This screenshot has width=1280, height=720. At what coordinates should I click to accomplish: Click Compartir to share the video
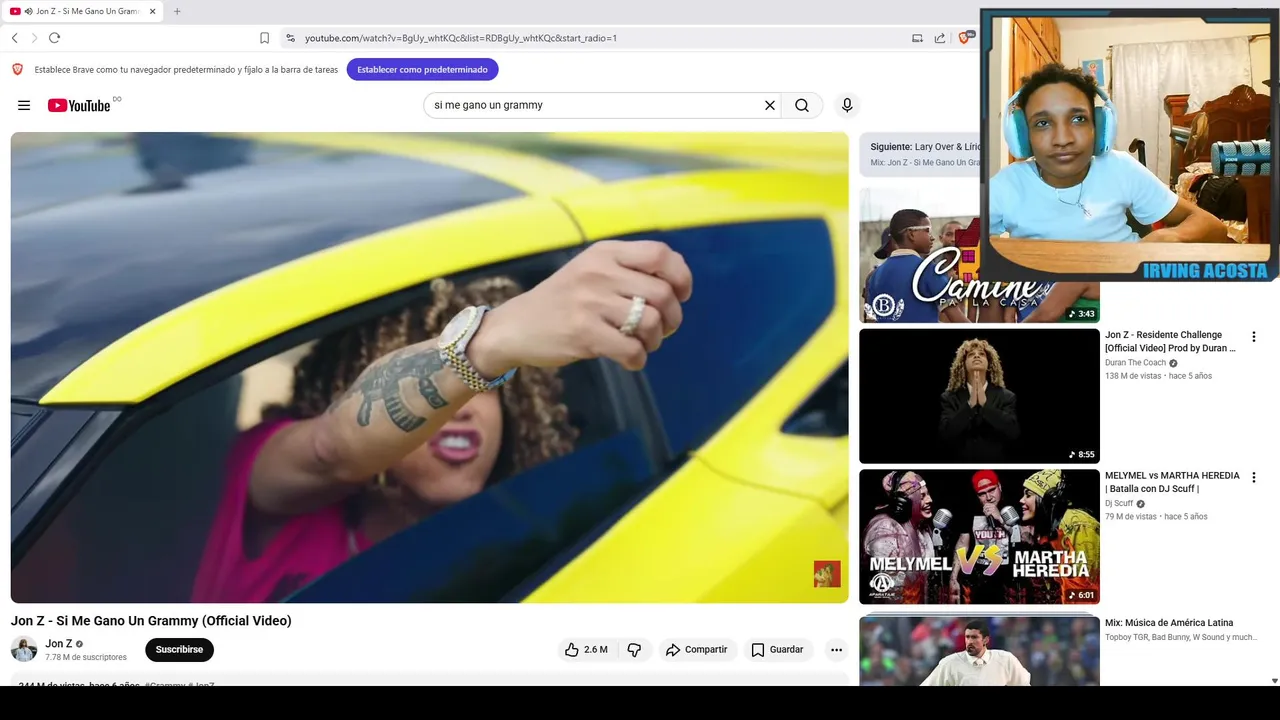click(697, 650)
